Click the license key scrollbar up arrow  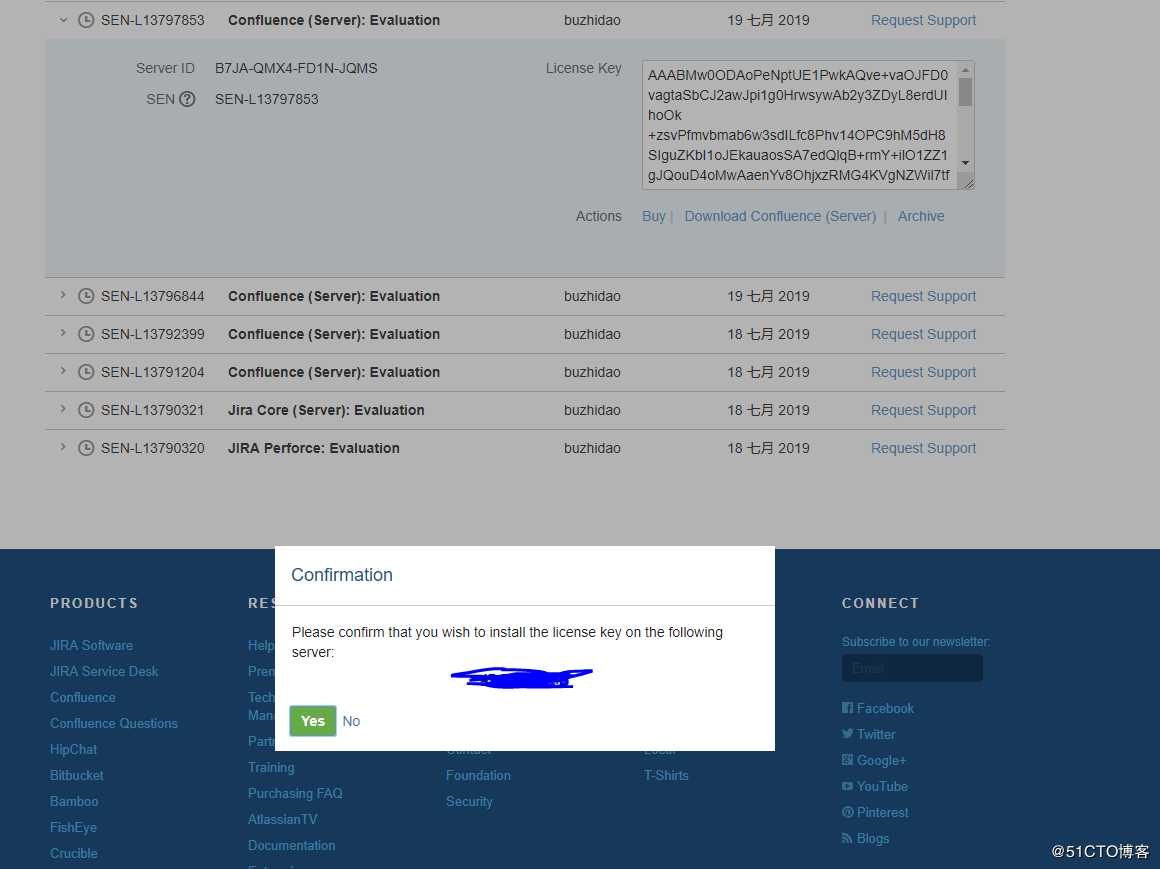tap(965, 70)
